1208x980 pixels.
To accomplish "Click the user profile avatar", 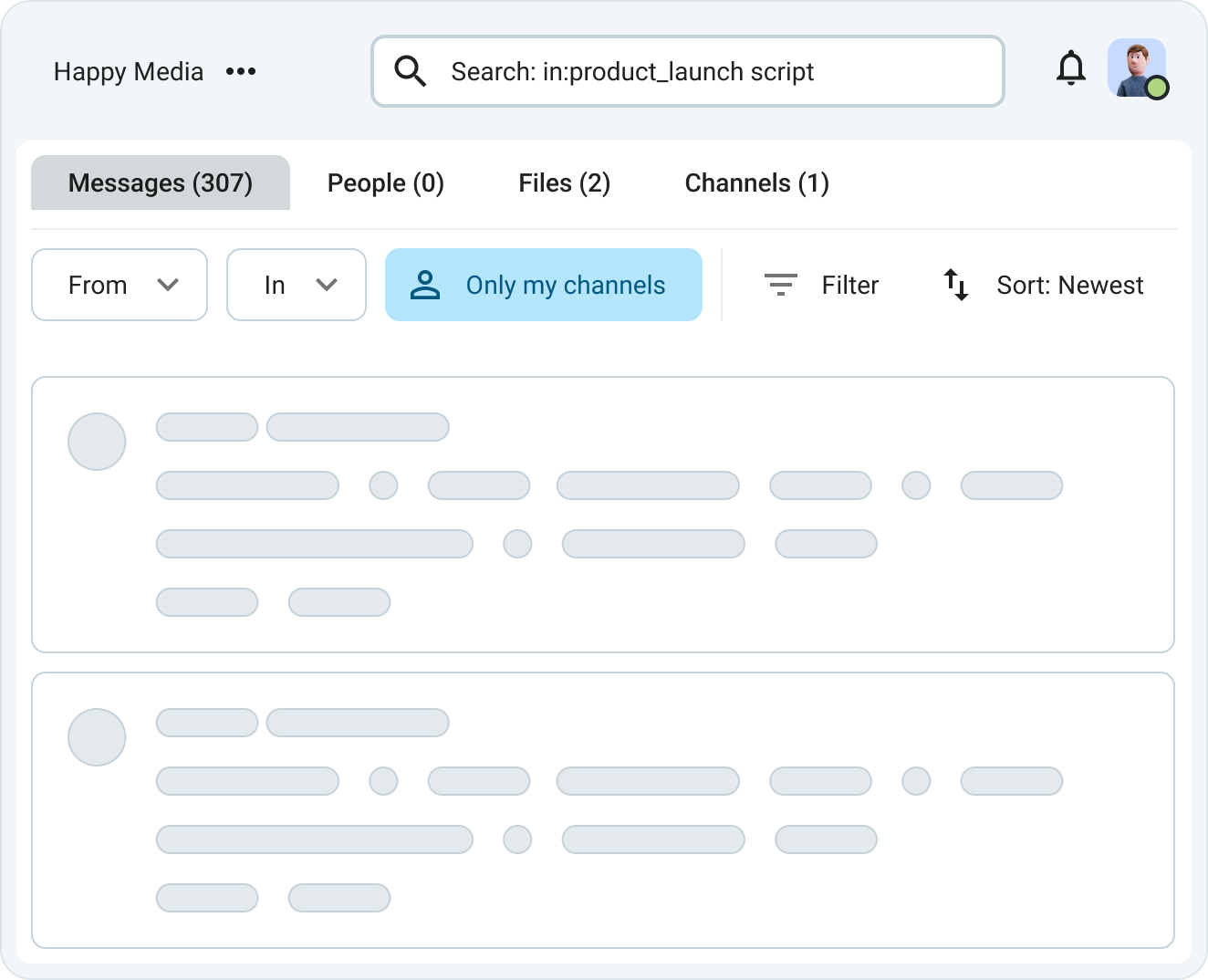I will (x=1134, y=67).
